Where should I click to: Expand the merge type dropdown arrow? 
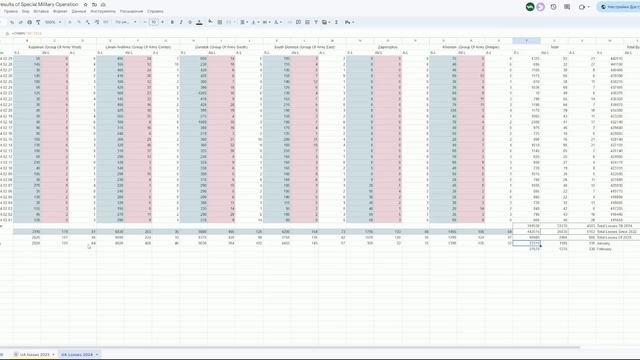pos(234,22)
